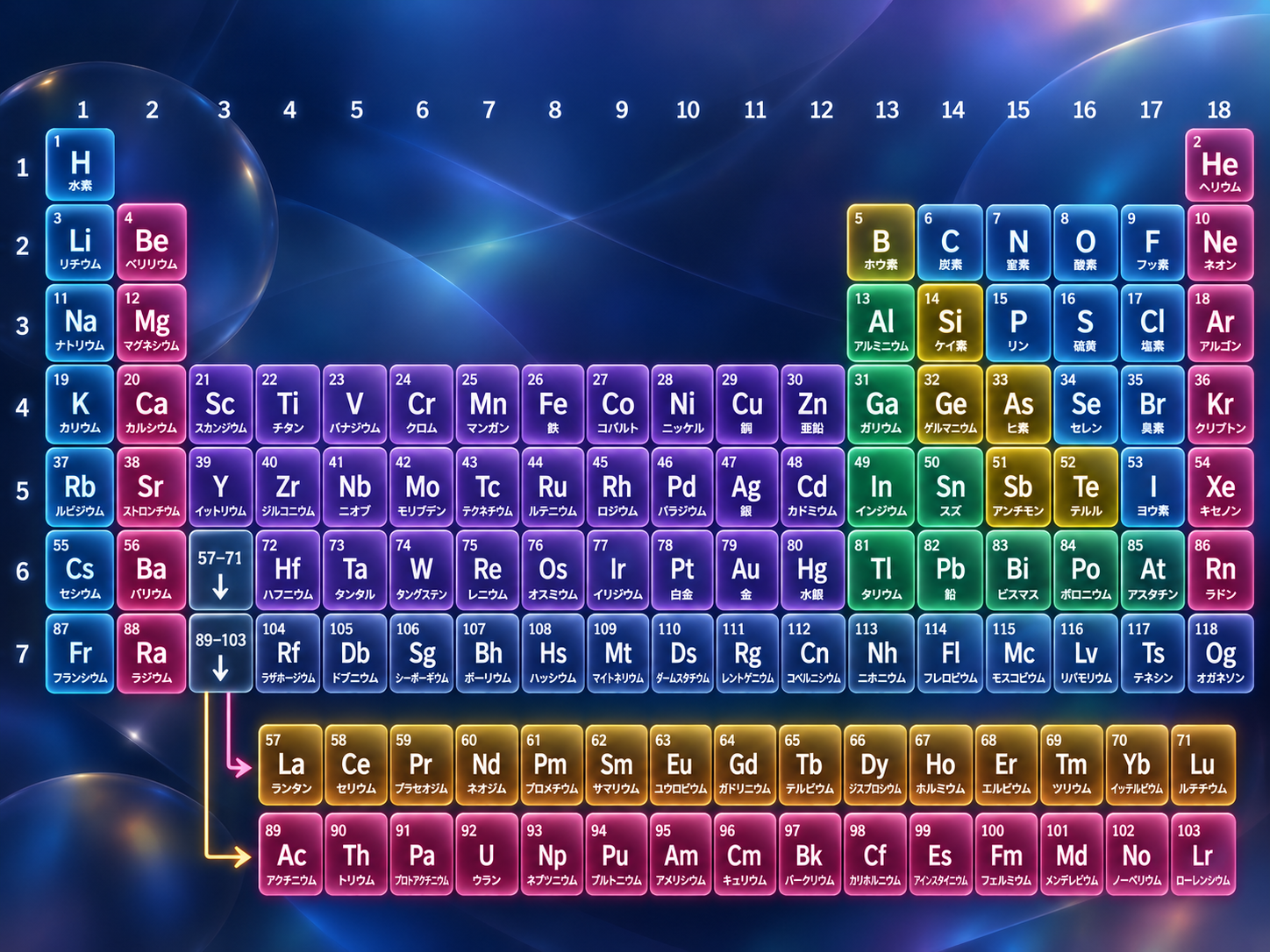1270x952 pixels.
Task: Click the Seaborgium (Sg) tile
Action: [x=421, y=653]
